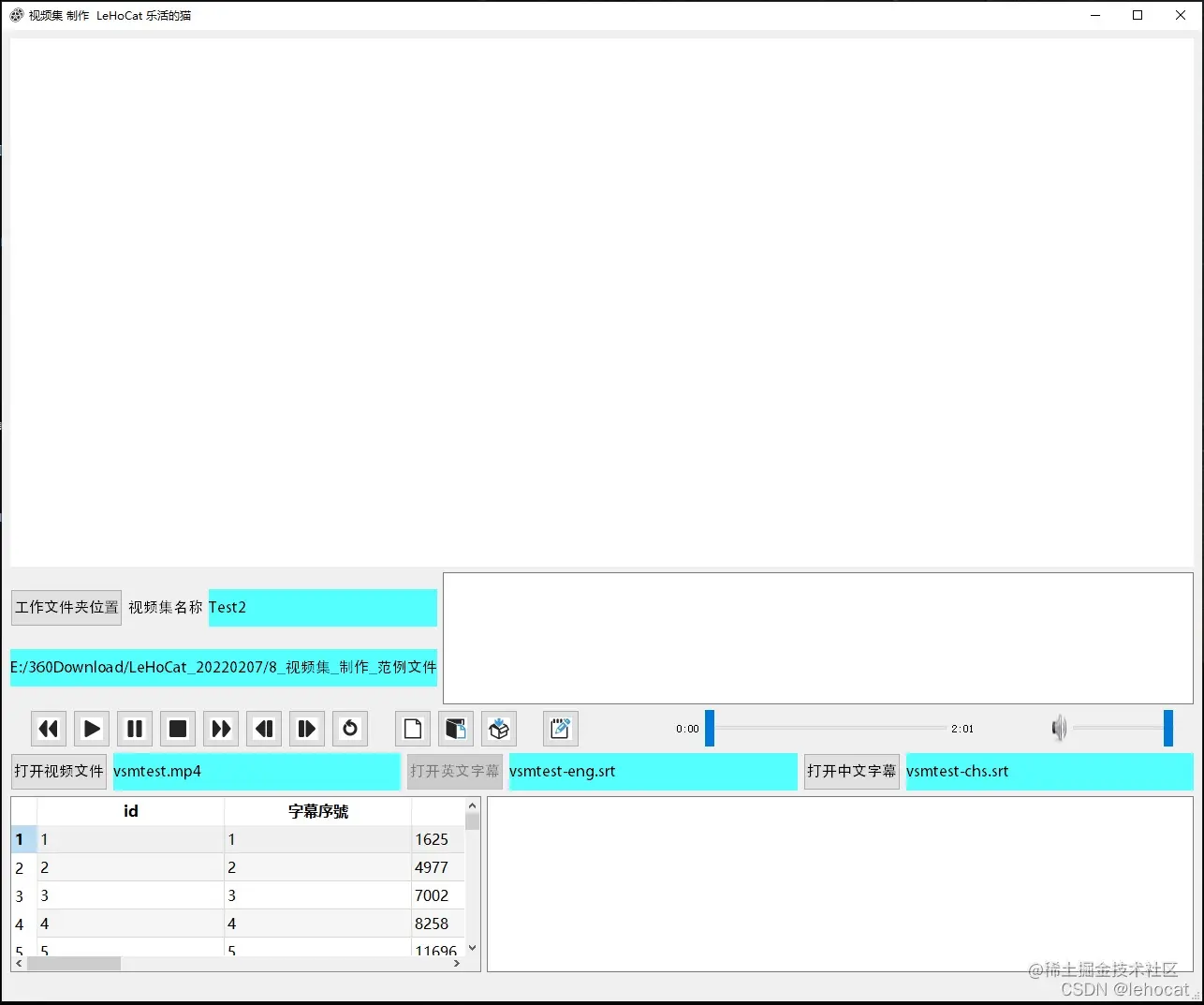Image resolution: width=1204 pixels, height=1005 pixels.
Task: Click the 打开视频文件 button
Action: click(59, 771)
